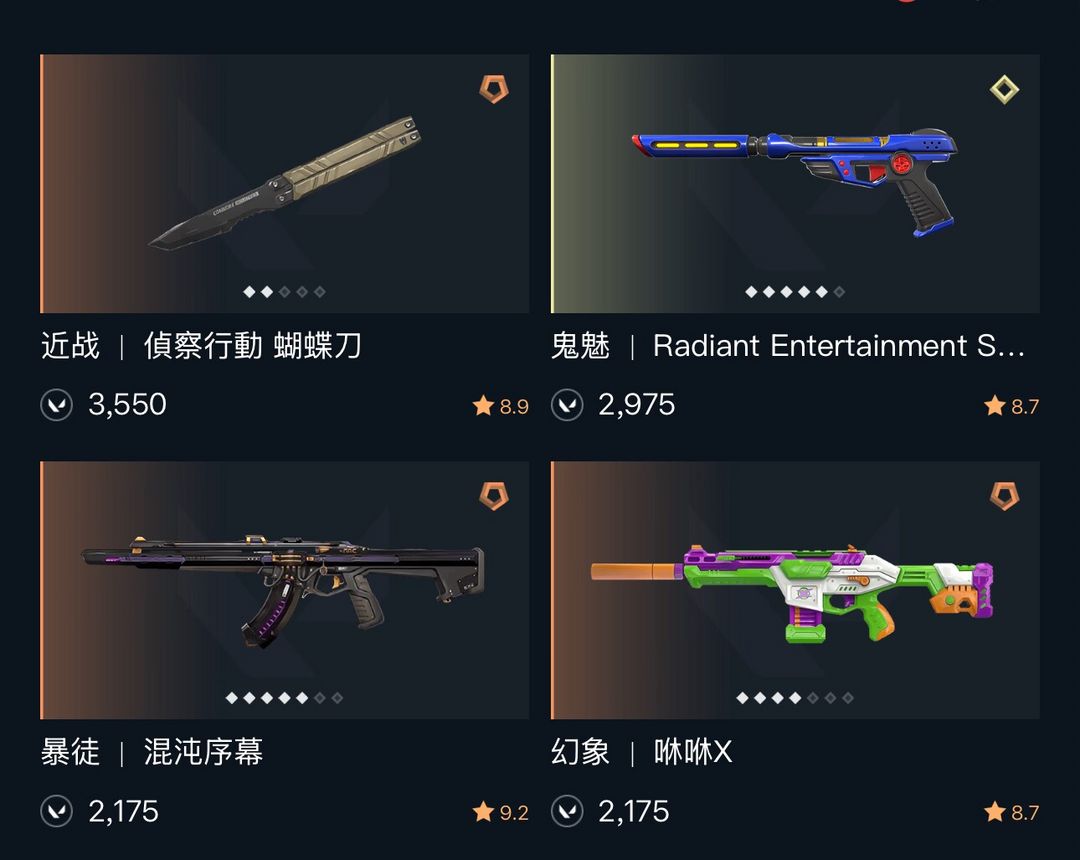Choose the fifth variant dot on Vandal card

302,698
